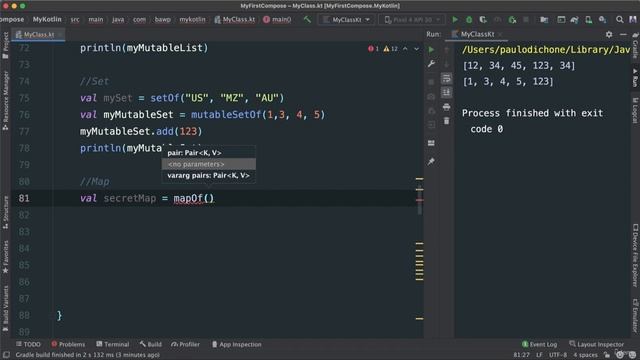Screen dimensions: 640x360
Task: Open the App Inspection tool window
Action: pos(237,344)
